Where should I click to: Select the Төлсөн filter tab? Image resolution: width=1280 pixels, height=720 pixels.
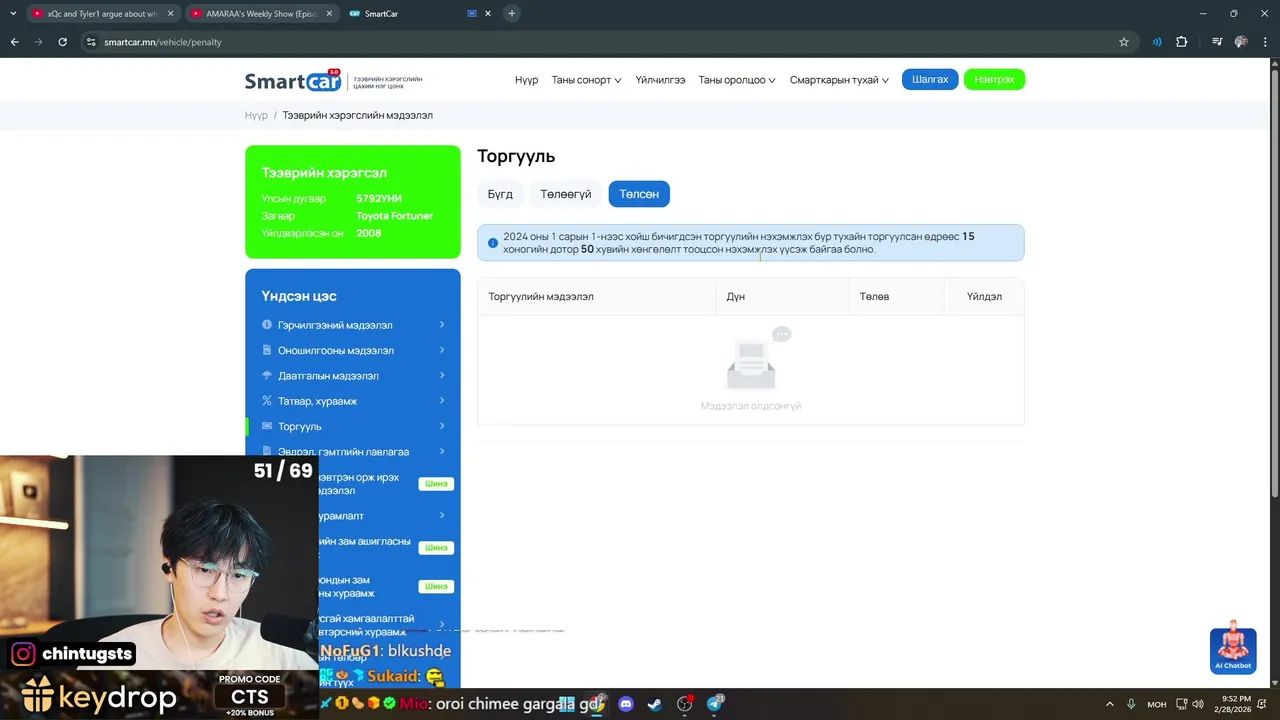click(639, 194)
